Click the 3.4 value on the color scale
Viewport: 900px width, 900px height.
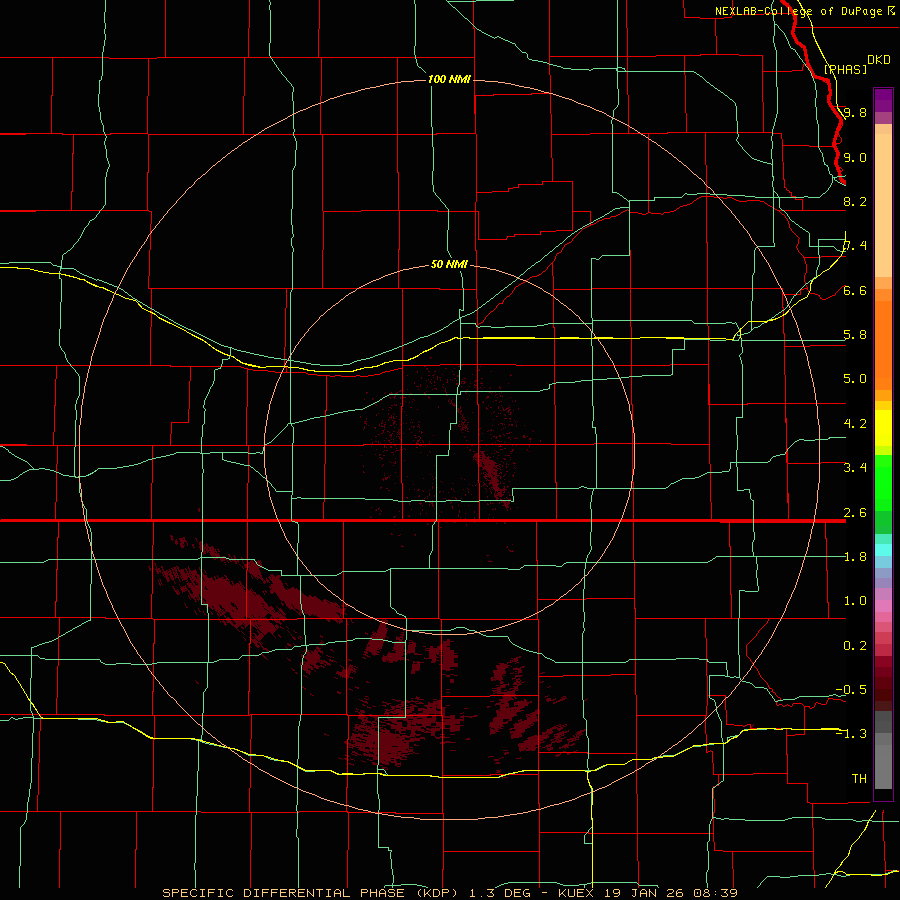855,468
